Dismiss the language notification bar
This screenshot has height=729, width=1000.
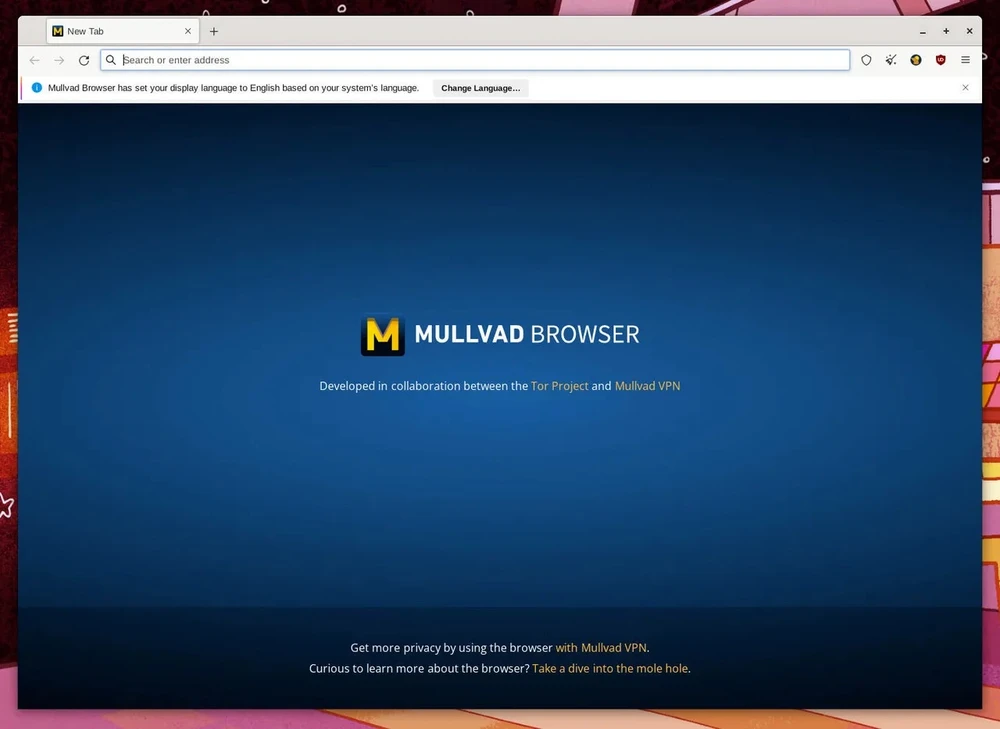[x=965, y=88]
